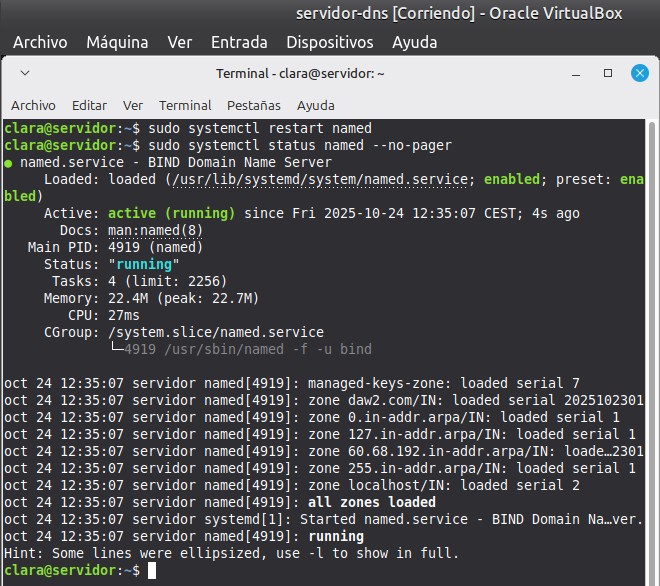
Task: Close the Terminal window with blue X
Action: tap(639, 73)
